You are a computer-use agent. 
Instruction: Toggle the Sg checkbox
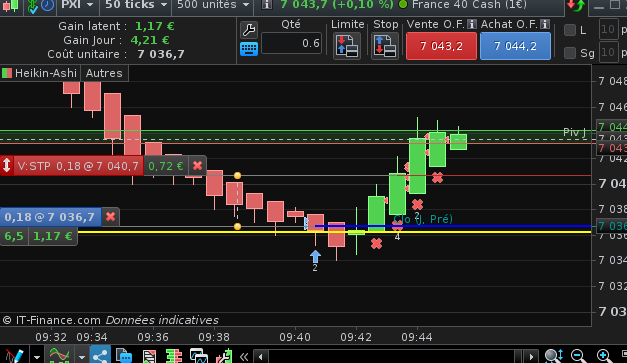tap(570, 53)
